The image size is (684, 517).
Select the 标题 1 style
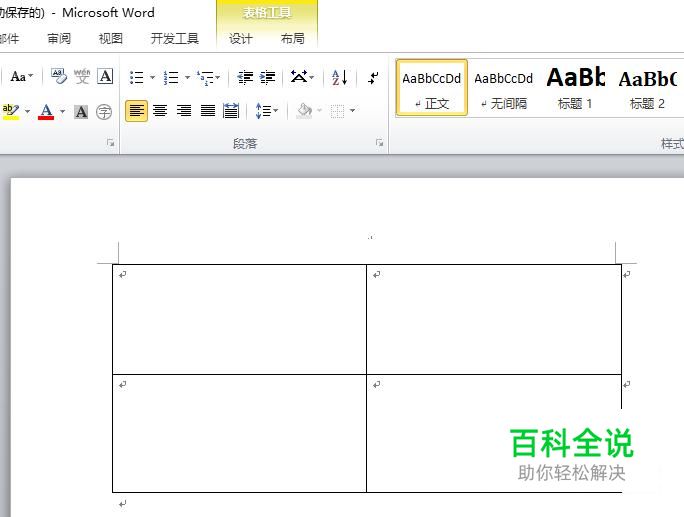click(x=575, y=88)
